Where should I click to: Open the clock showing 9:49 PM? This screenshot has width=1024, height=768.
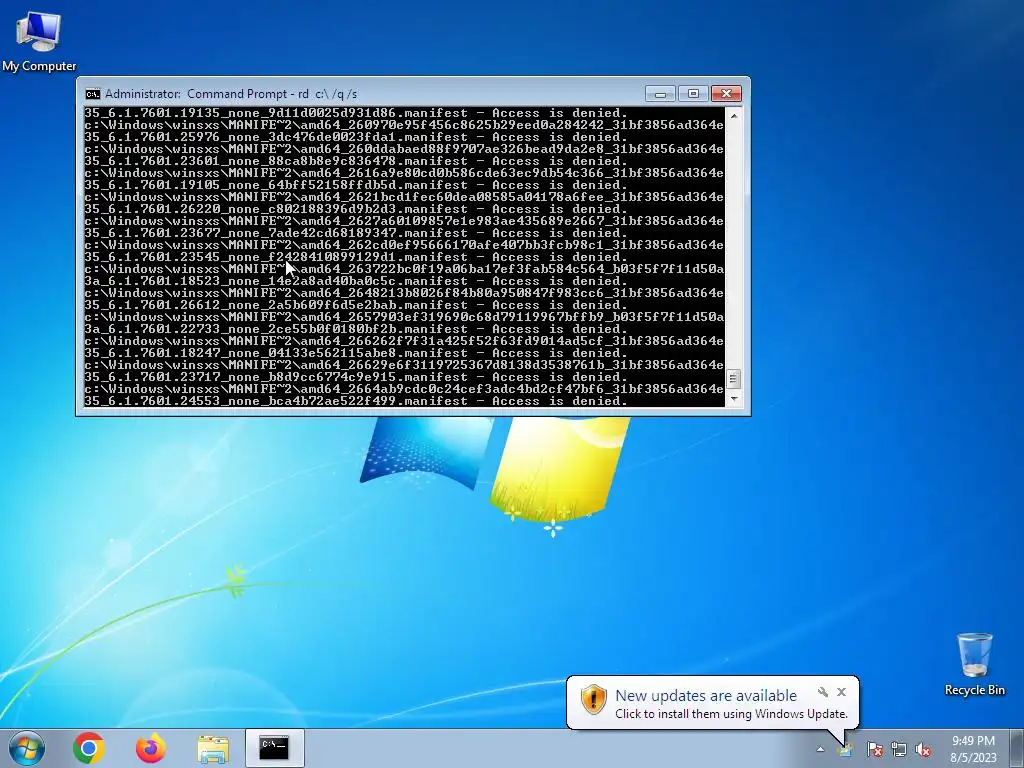(973, 741)
